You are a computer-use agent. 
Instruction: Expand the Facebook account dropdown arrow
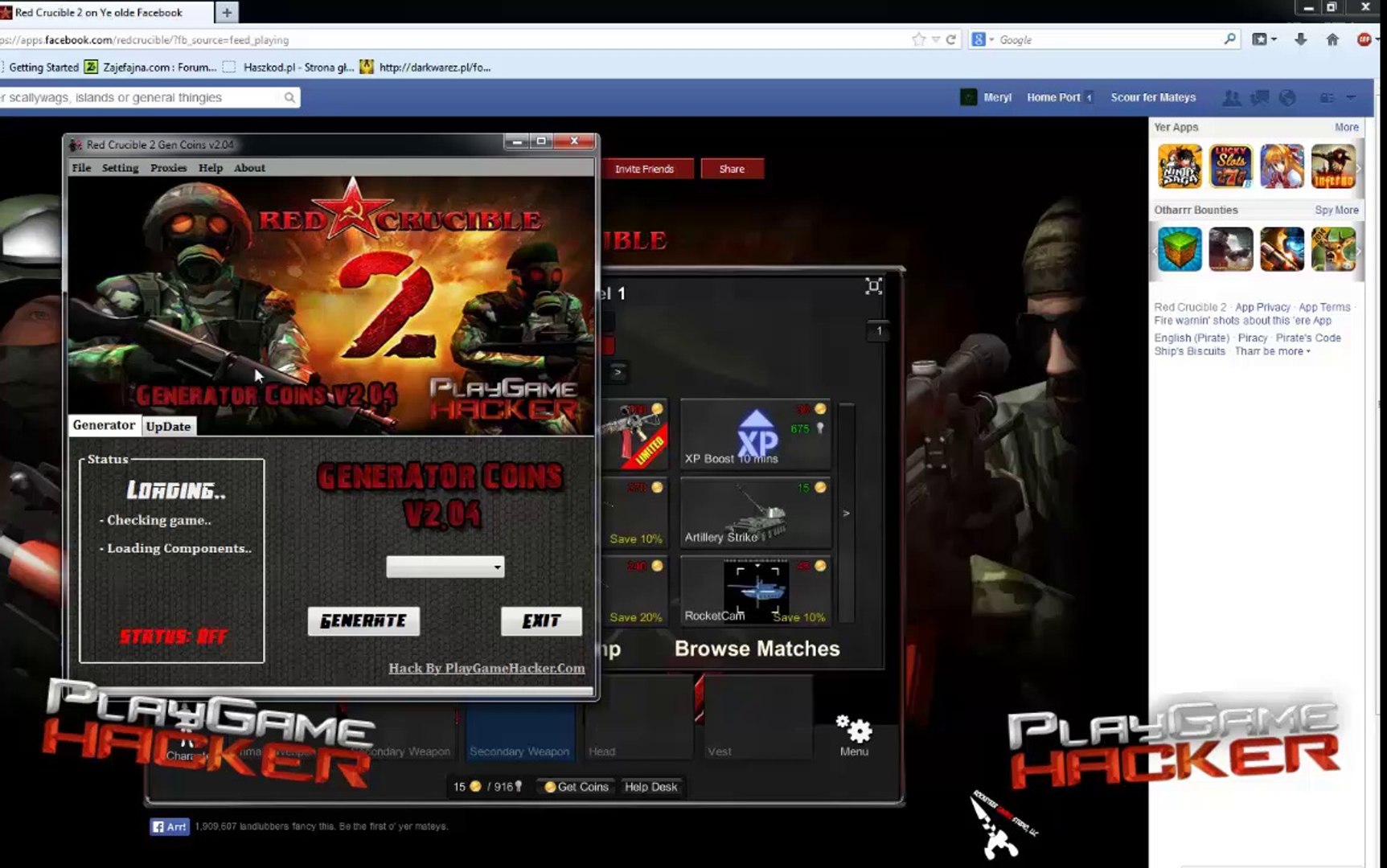pyautogui.click(x=1352, y=97)
